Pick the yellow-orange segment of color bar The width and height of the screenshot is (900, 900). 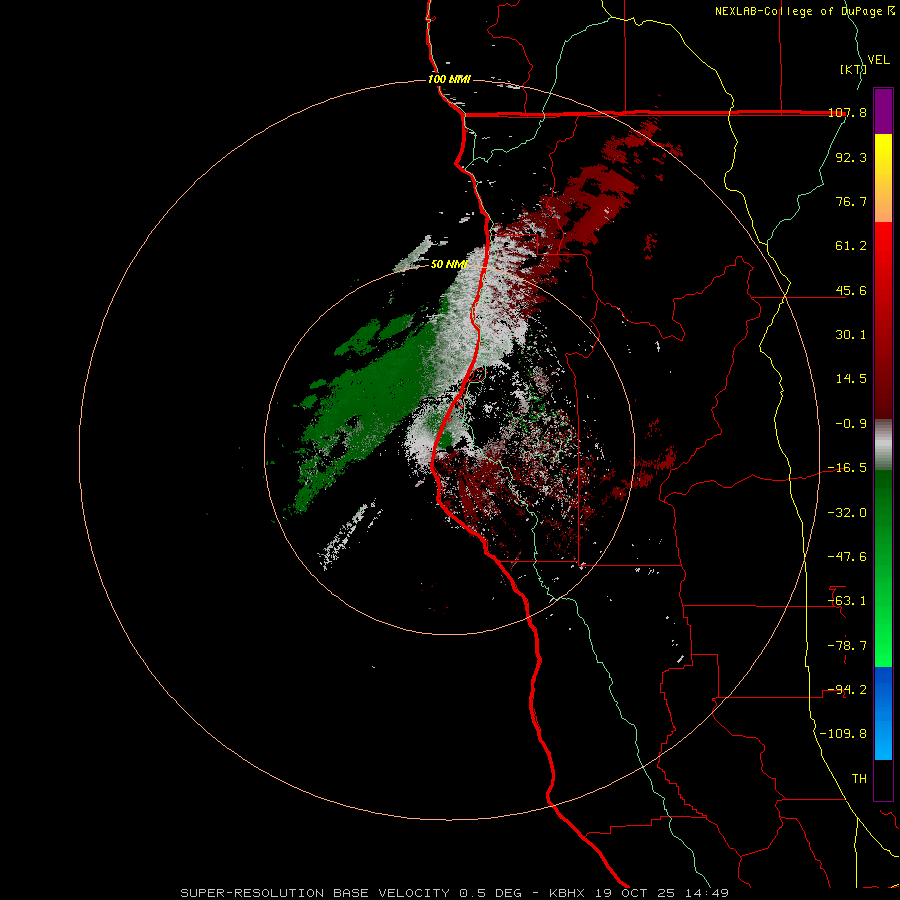point(883,178)
